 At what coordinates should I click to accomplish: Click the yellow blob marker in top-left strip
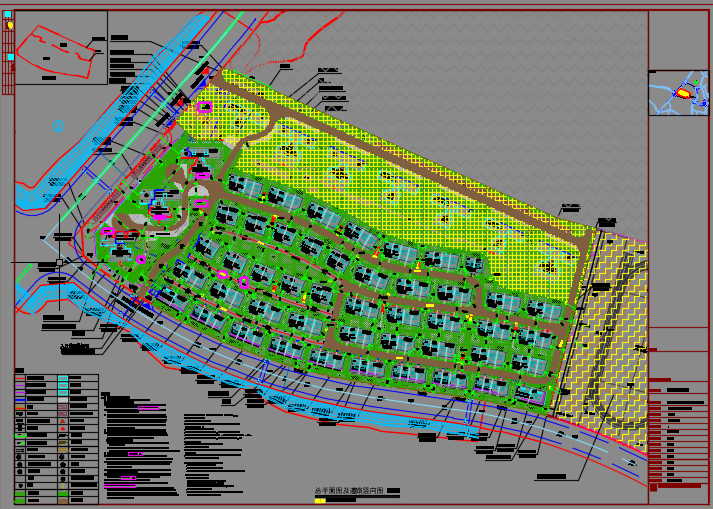[10, 25]
